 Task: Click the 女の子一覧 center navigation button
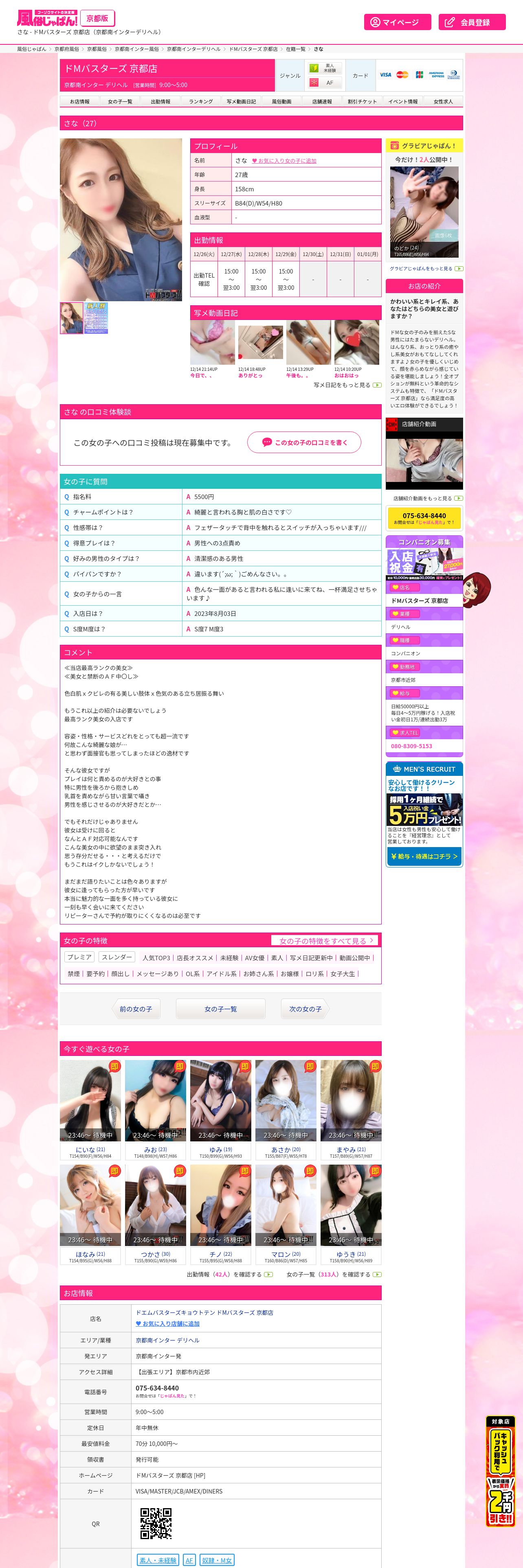(x=220, y=1009)
